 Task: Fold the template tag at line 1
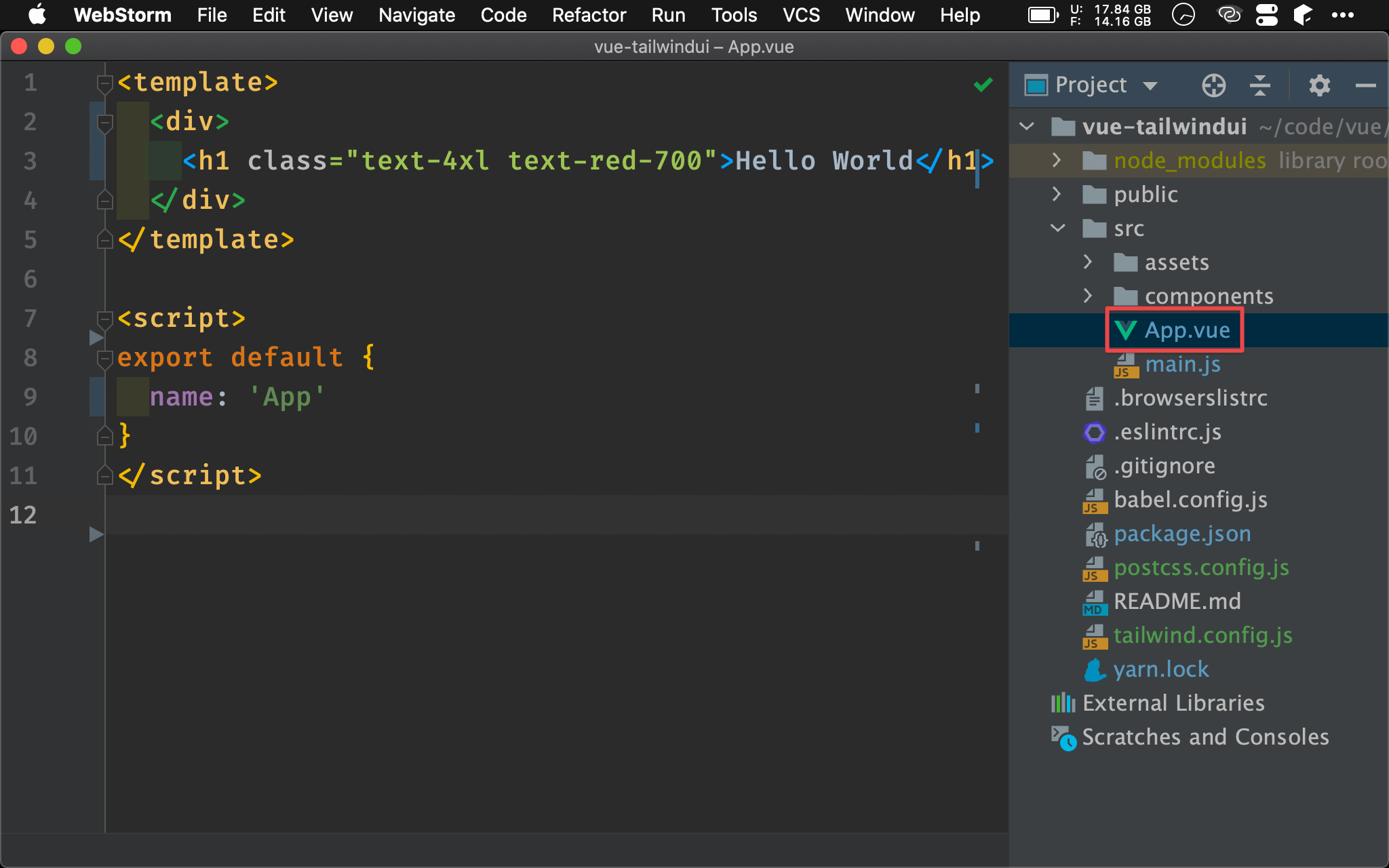[104, 83]
